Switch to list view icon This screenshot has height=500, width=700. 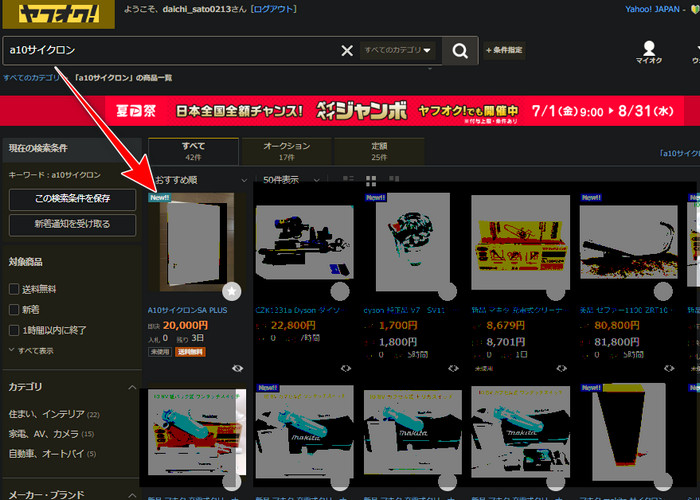(x=348, y=179)
